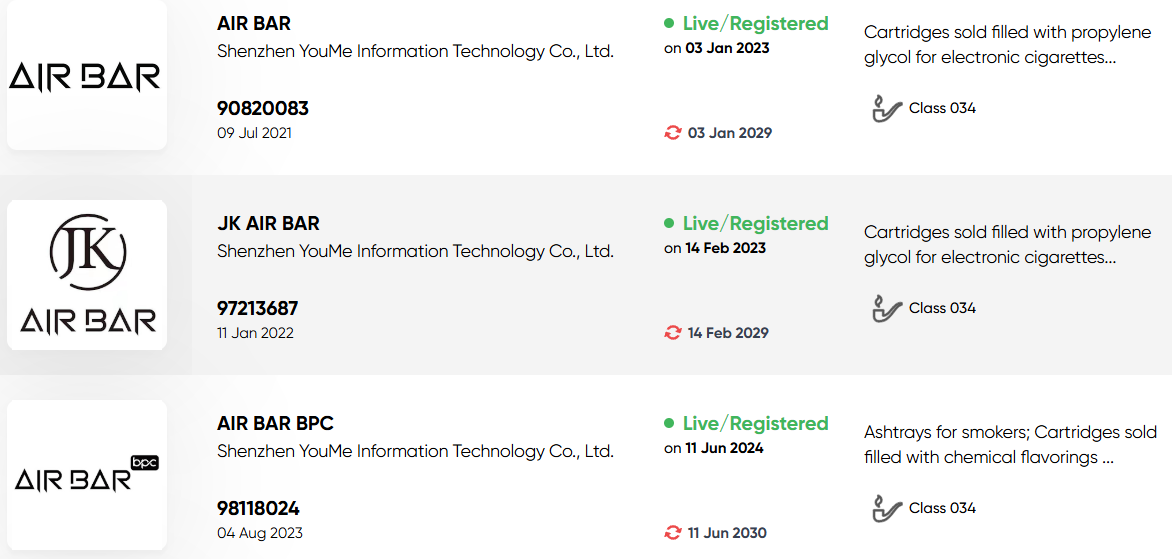
Task: Click the owner name under JK AIR BAR
Action: pyautogui.click(x=416, y=252)
